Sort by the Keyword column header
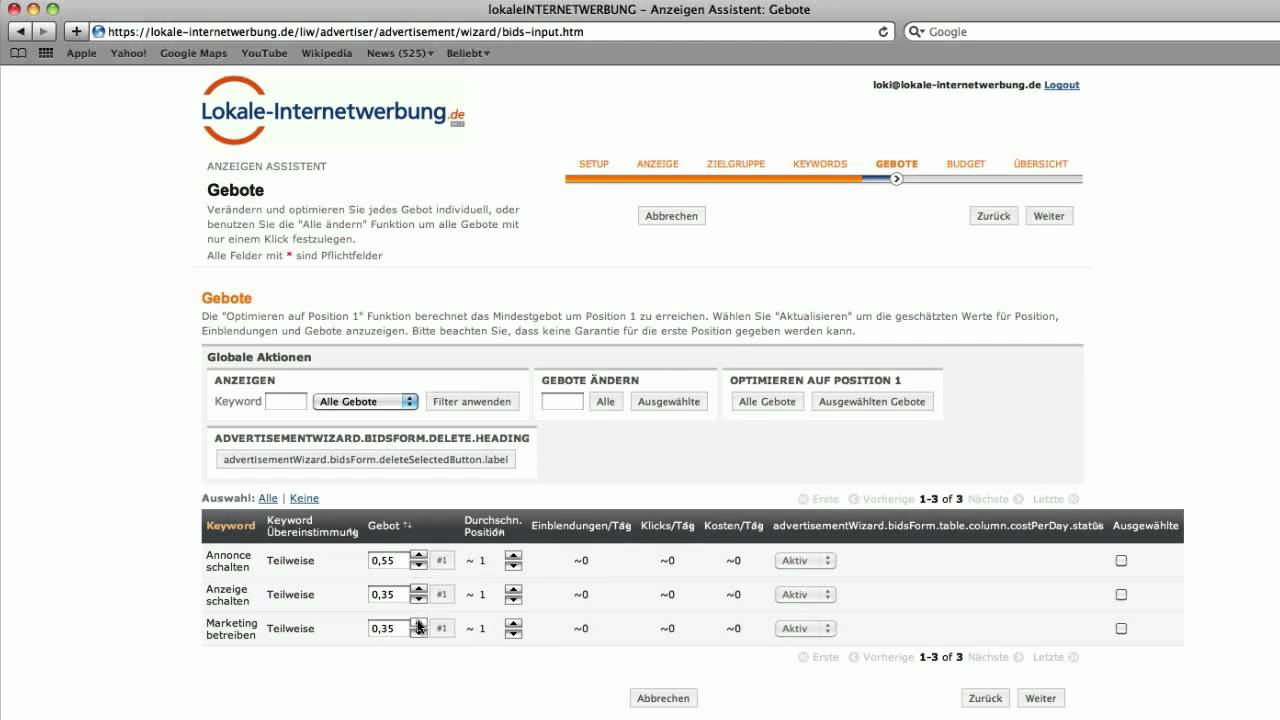This screenshot has height=720, width=1280. click(231, 526)
